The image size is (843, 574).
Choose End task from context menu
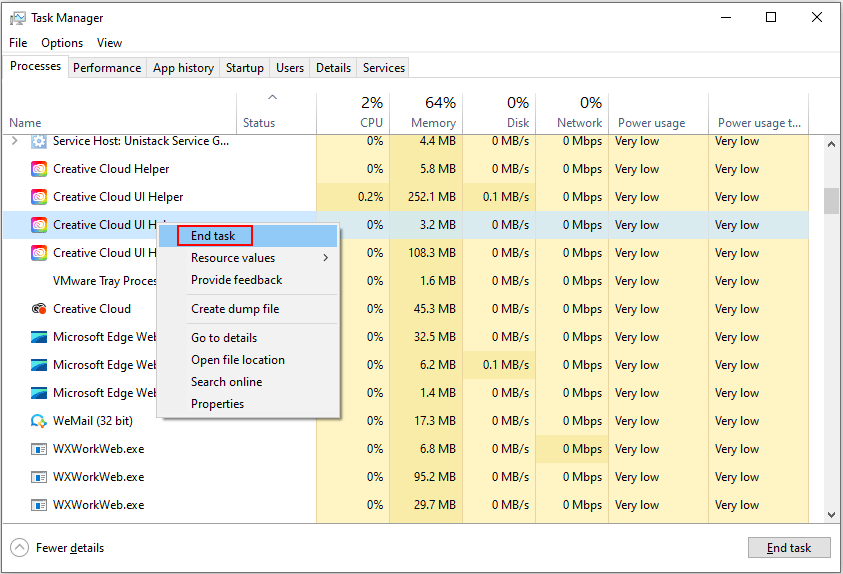click(x=248, y=236)
